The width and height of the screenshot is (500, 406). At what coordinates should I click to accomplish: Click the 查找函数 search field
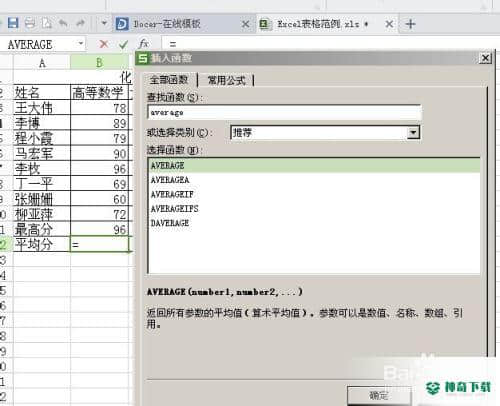click(x=284, y=112)
